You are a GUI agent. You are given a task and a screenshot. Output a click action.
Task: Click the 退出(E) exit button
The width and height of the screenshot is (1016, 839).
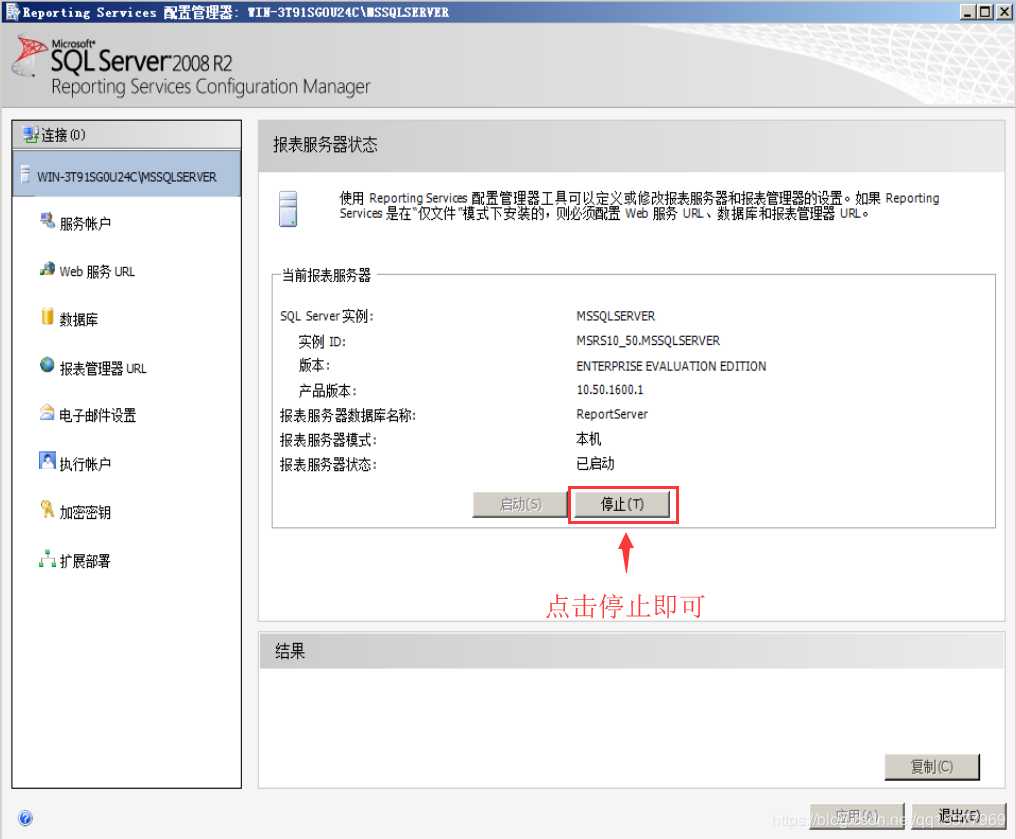pyautogui.click(x=959, y=816)
